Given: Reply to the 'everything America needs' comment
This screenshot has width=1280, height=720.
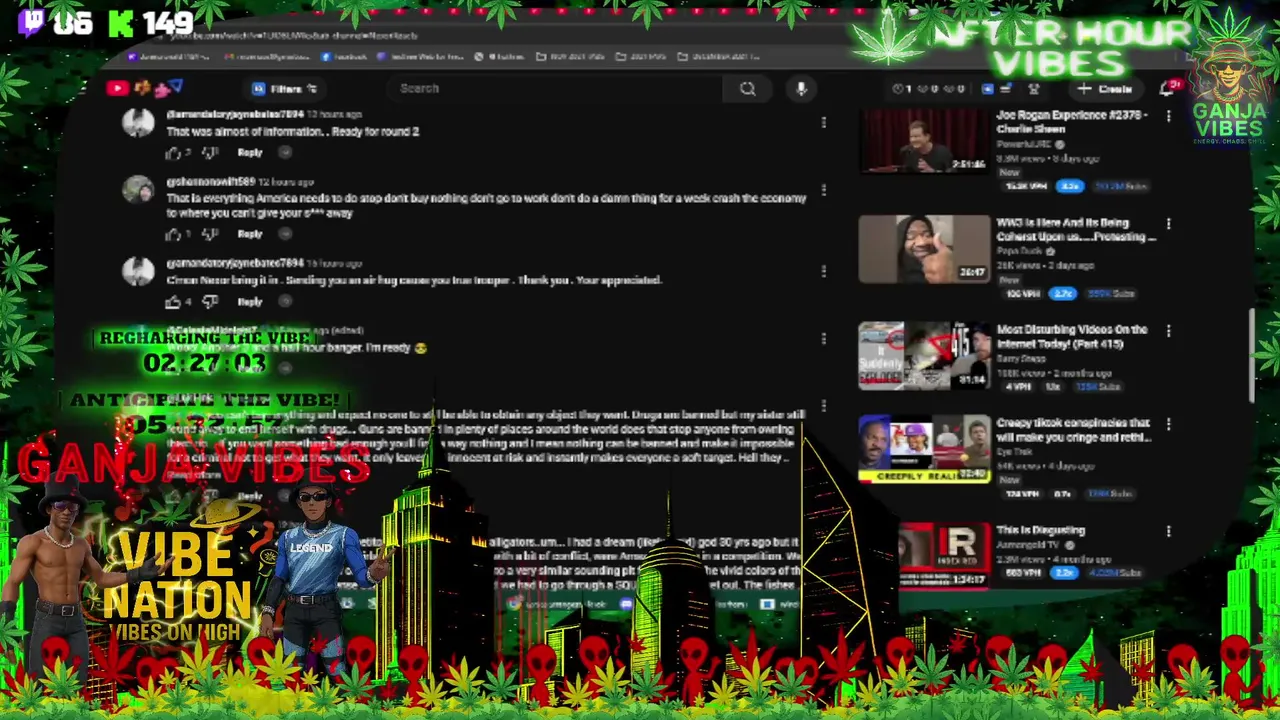Looking at the screenshot, I should pos(250,234).
